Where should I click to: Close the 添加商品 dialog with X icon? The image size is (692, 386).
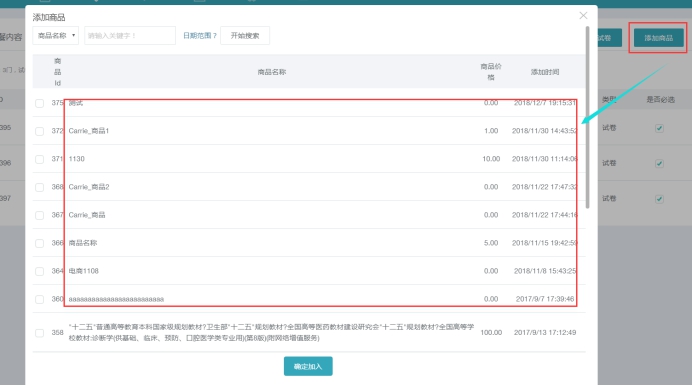coord(583,16)
